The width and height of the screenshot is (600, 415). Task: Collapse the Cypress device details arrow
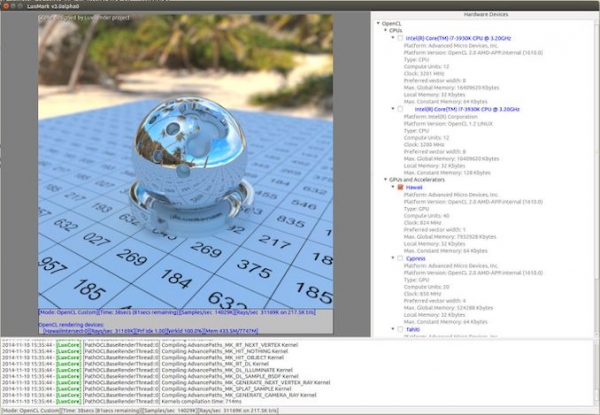pos(391,257)
